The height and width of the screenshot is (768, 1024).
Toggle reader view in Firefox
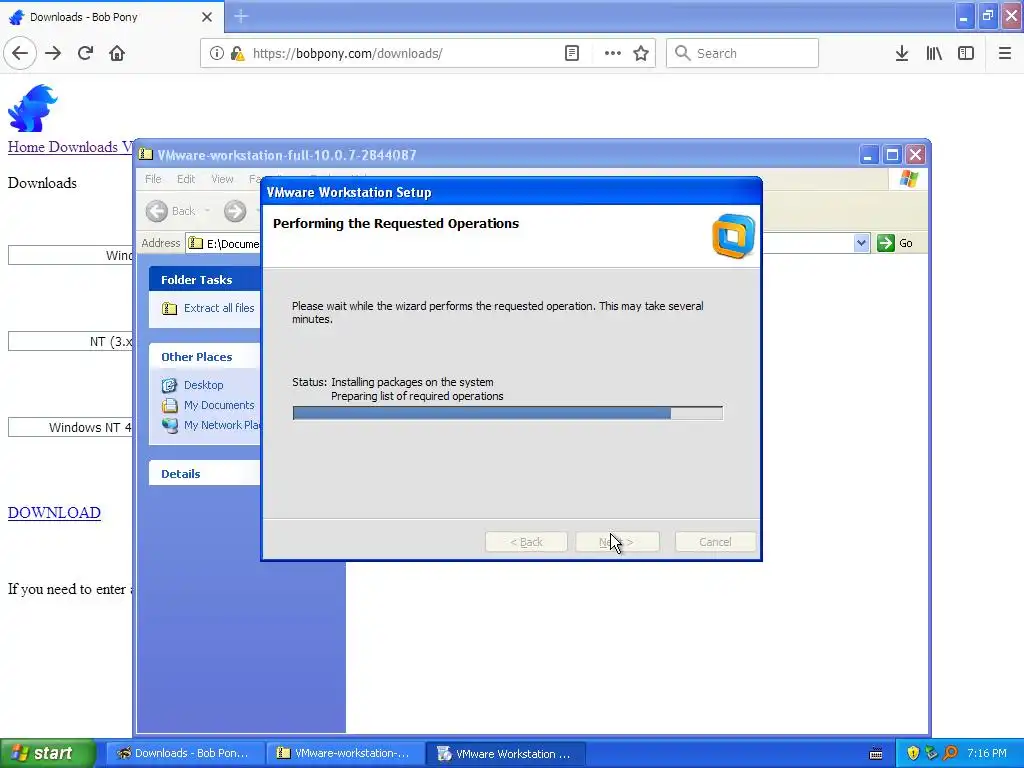click(571, 54)
